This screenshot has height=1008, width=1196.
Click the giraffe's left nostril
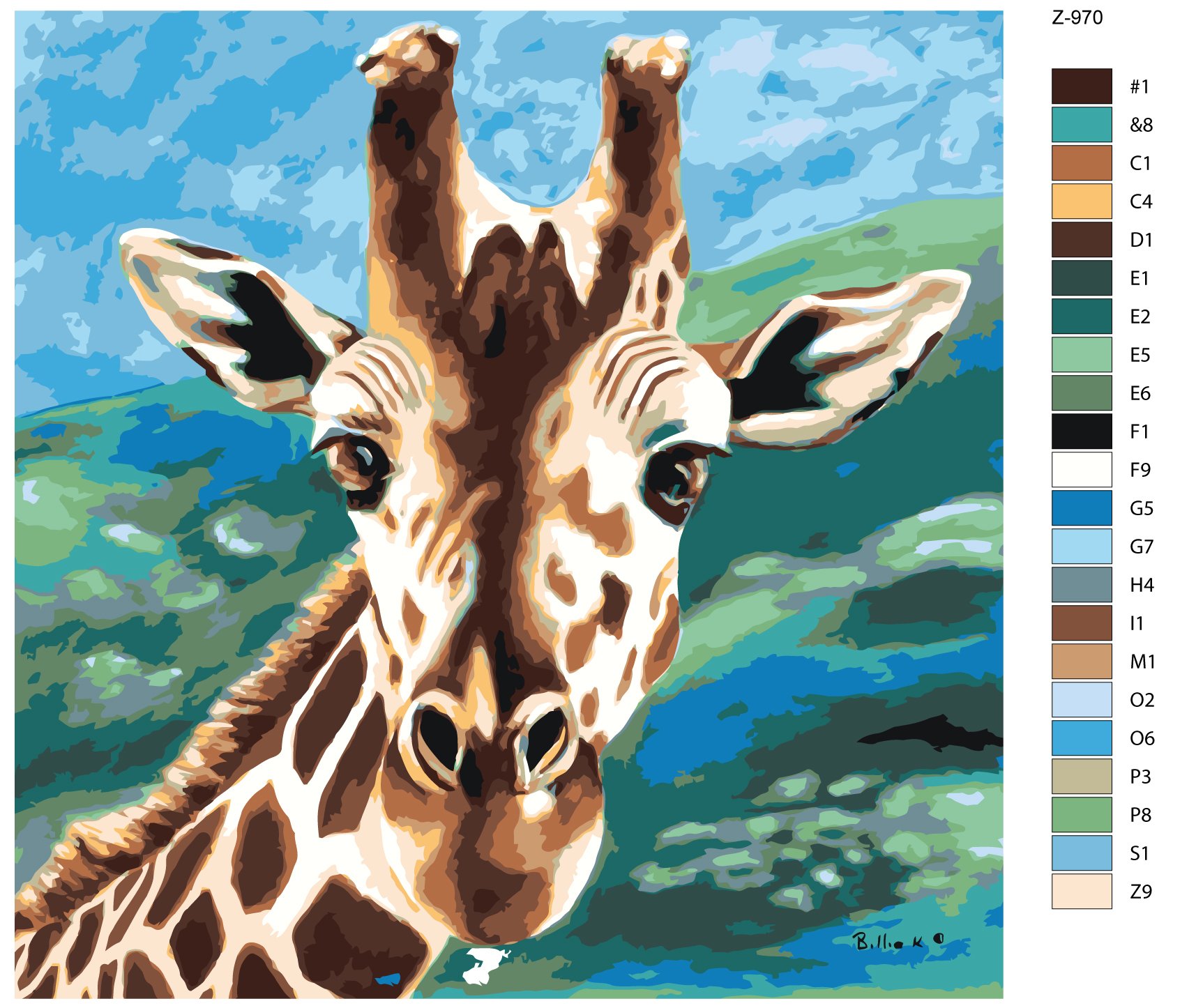[x=437, y=737]
